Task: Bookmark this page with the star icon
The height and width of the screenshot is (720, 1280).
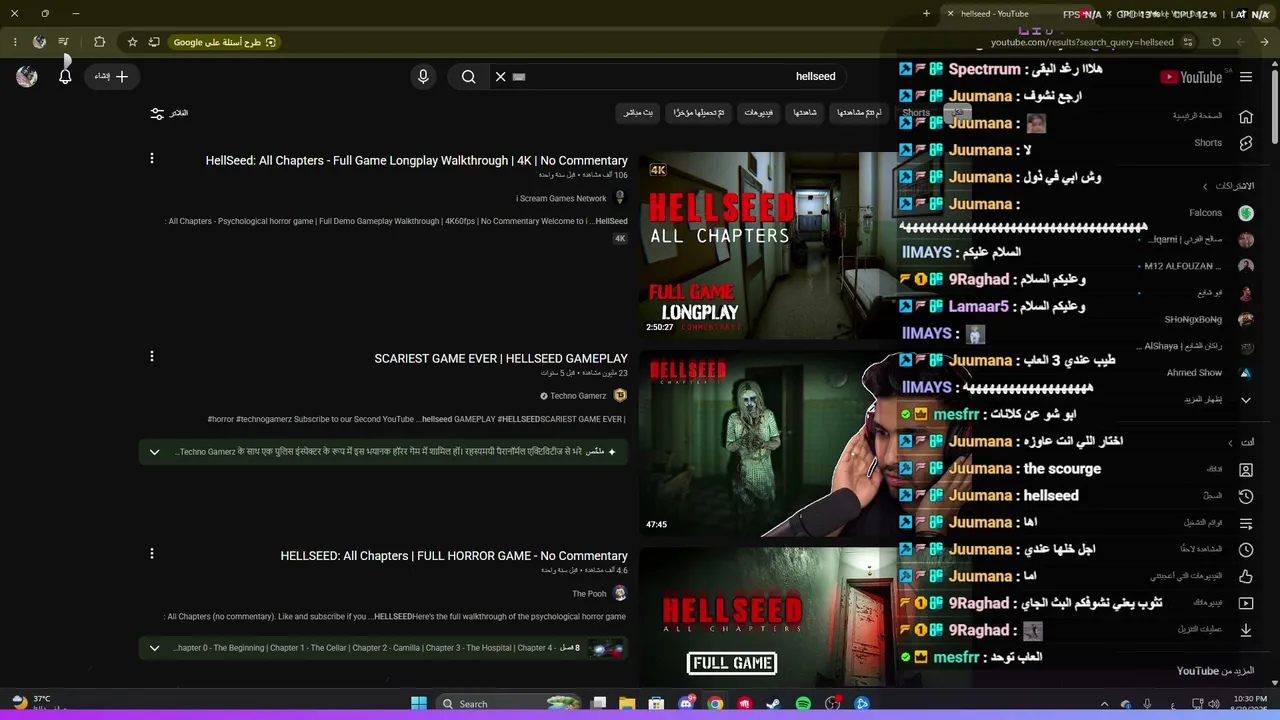Action: (132, 42)
